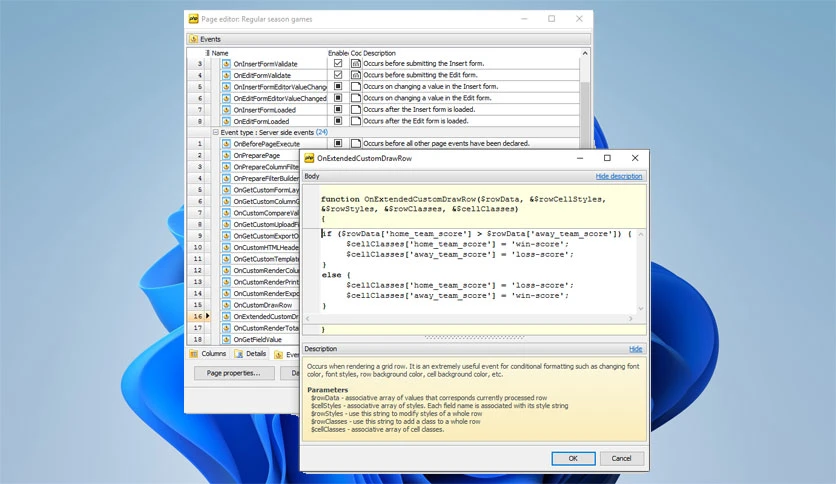Click the OnInsertFormEditorValueChanged event icon
This screenshot has height=484, width=836.
coord(226,86)
